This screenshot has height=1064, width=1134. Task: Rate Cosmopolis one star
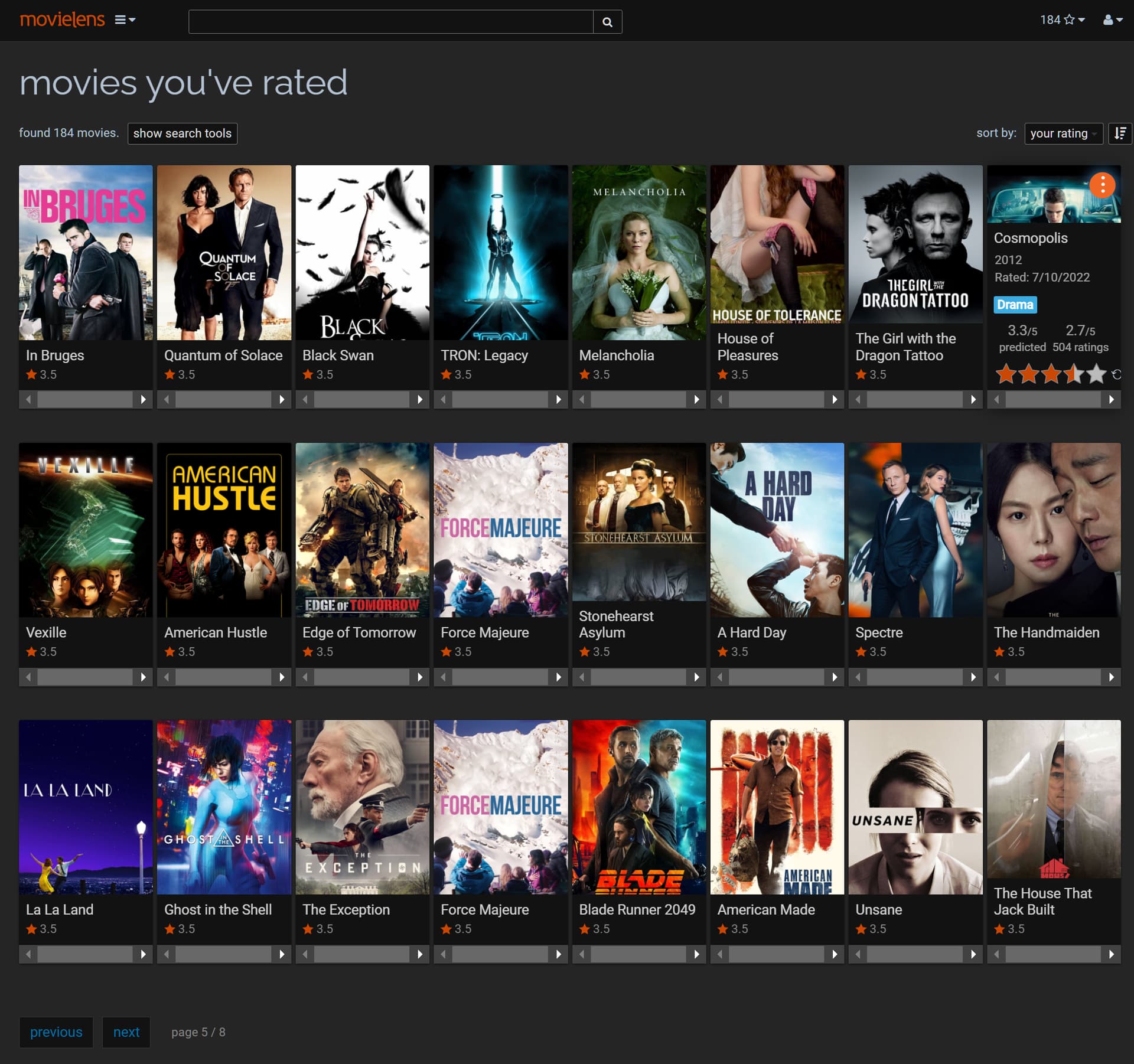point(1006,374)
